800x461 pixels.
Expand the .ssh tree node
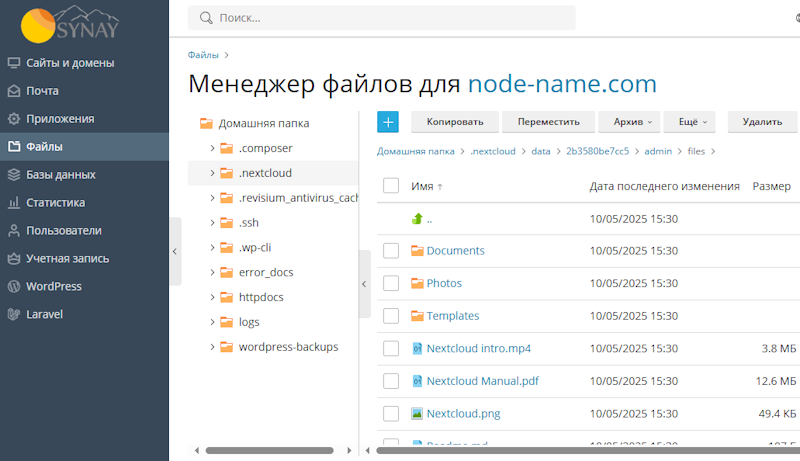212,223
